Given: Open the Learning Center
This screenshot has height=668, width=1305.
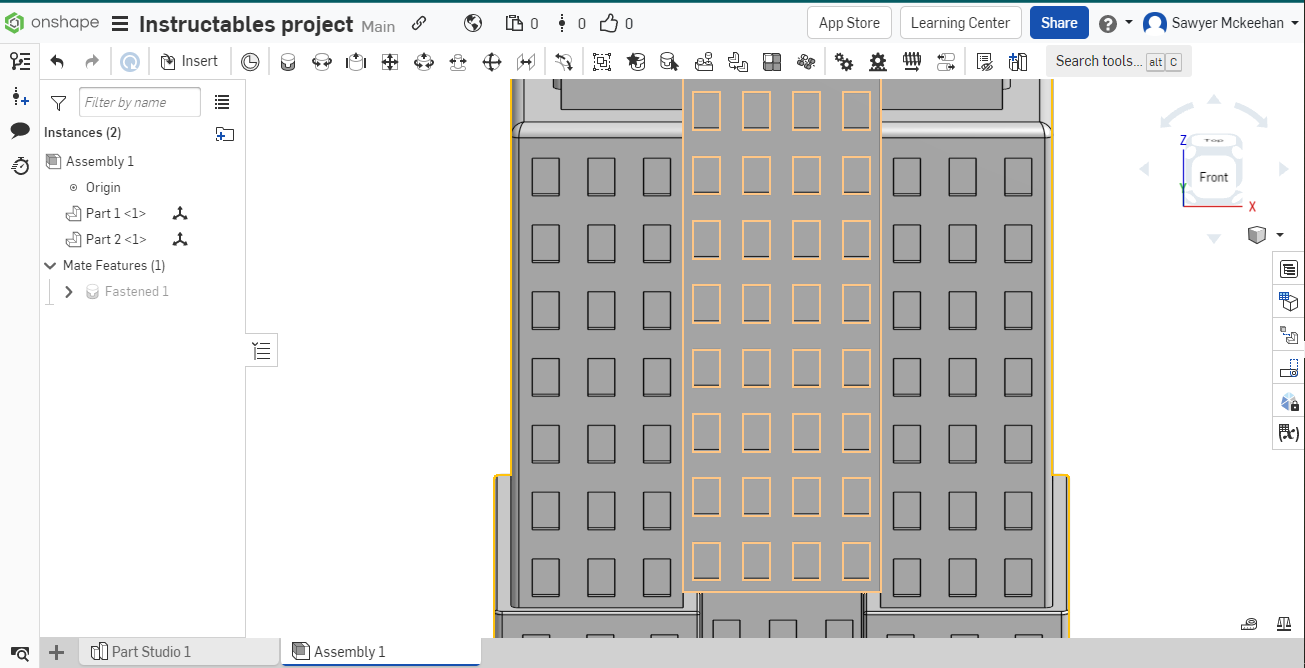Looking at the screenshot, I should point(959,23).
